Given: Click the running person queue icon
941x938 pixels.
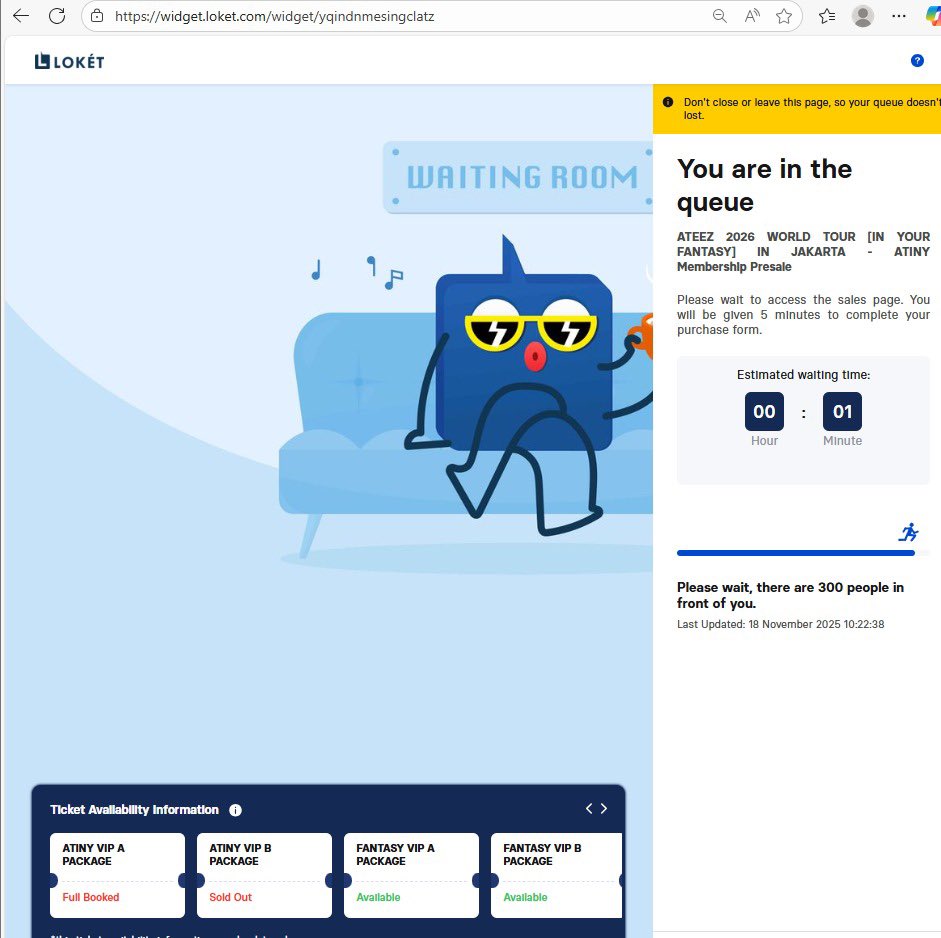Looking at the screenshot, I should (909, 532).
